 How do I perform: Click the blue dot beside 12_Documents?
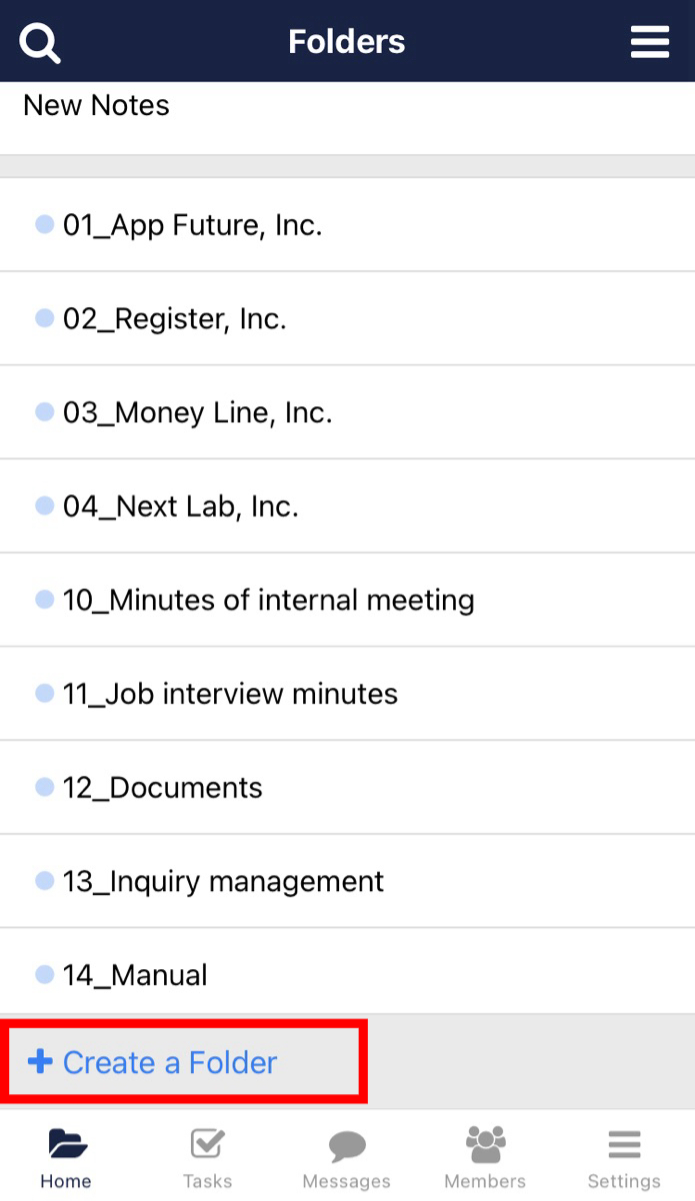tap(44, 788)
